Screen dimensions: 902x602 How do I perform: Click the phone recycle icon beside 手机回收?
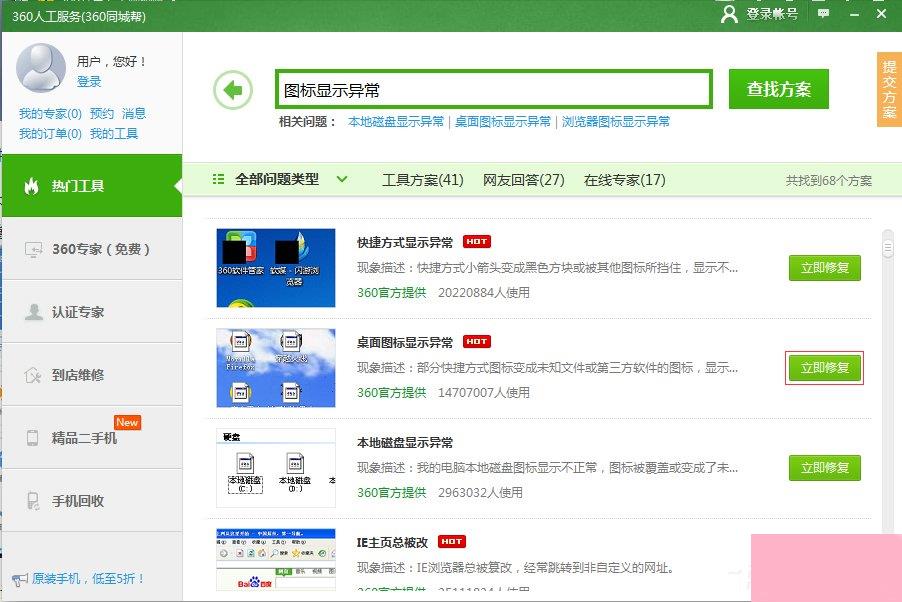(x=33, y=501)
